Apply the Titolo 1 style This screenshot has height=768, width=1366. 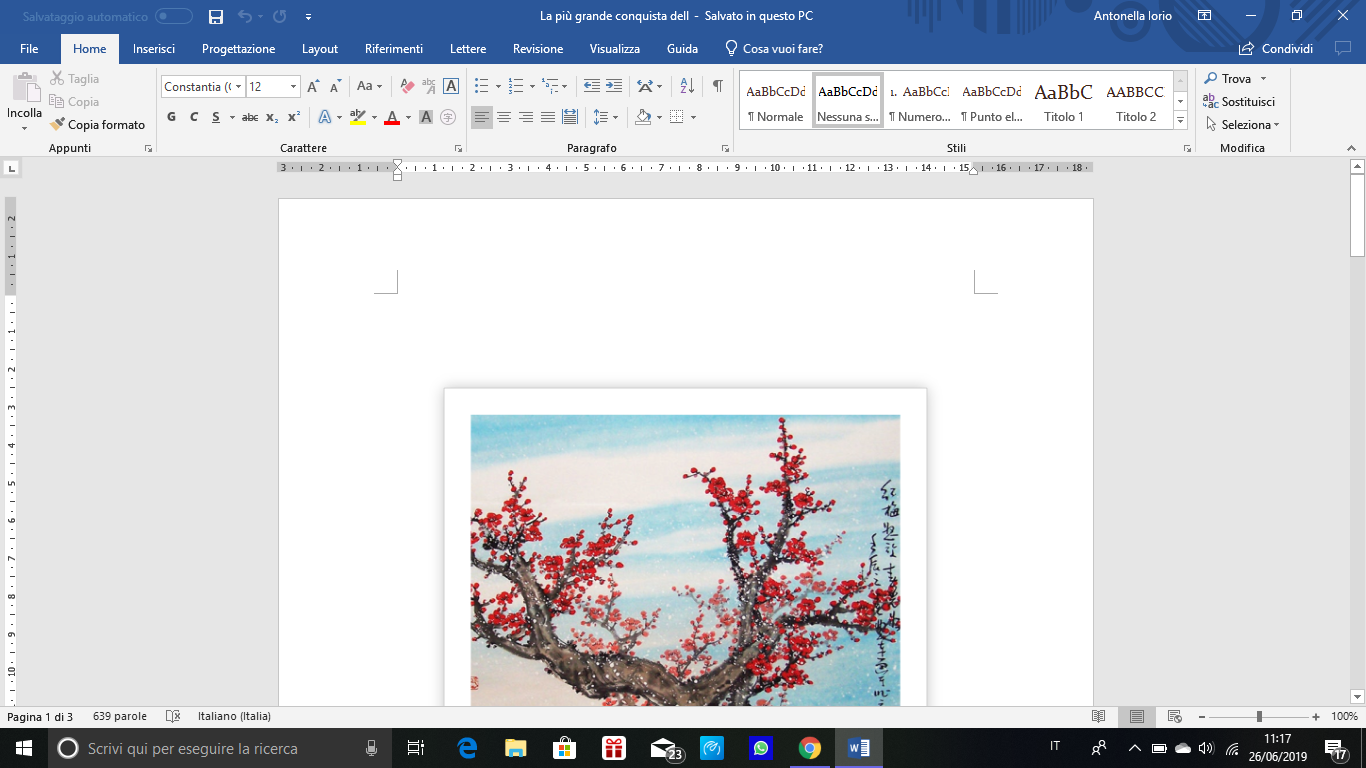click(1064, 100)
